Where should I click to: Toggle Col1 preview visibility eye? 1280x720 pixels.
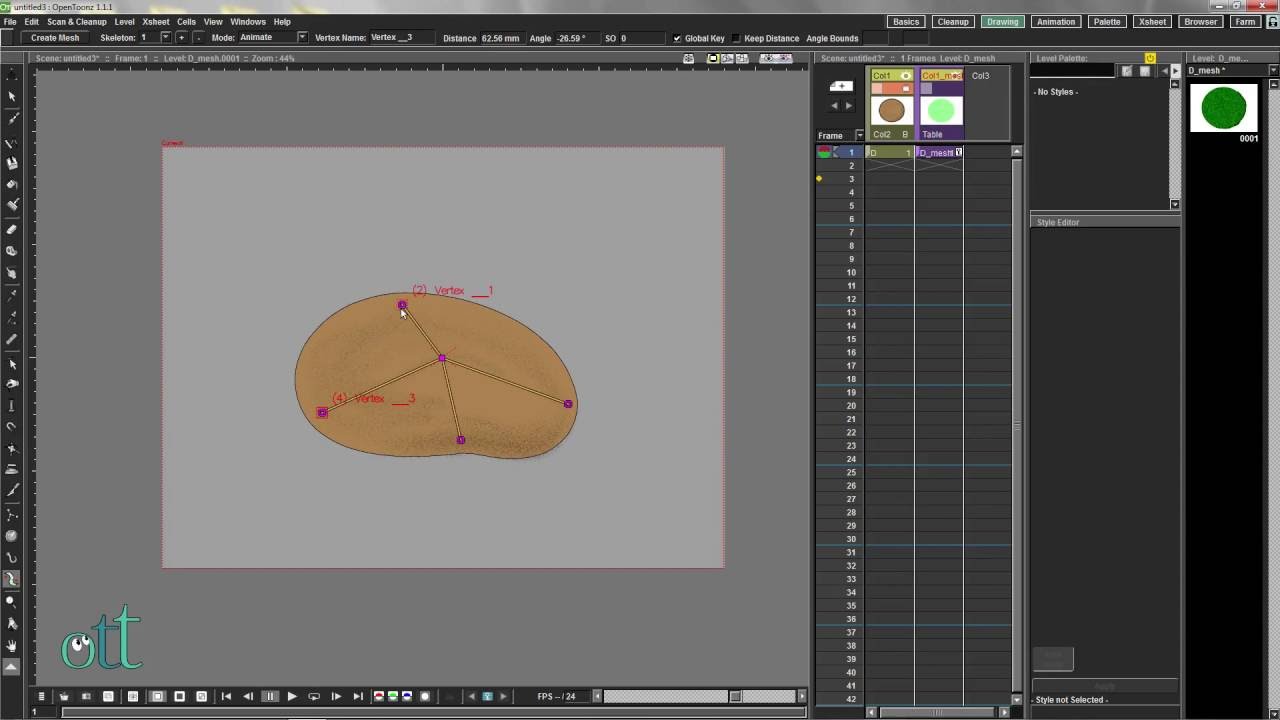pos(906,76)
